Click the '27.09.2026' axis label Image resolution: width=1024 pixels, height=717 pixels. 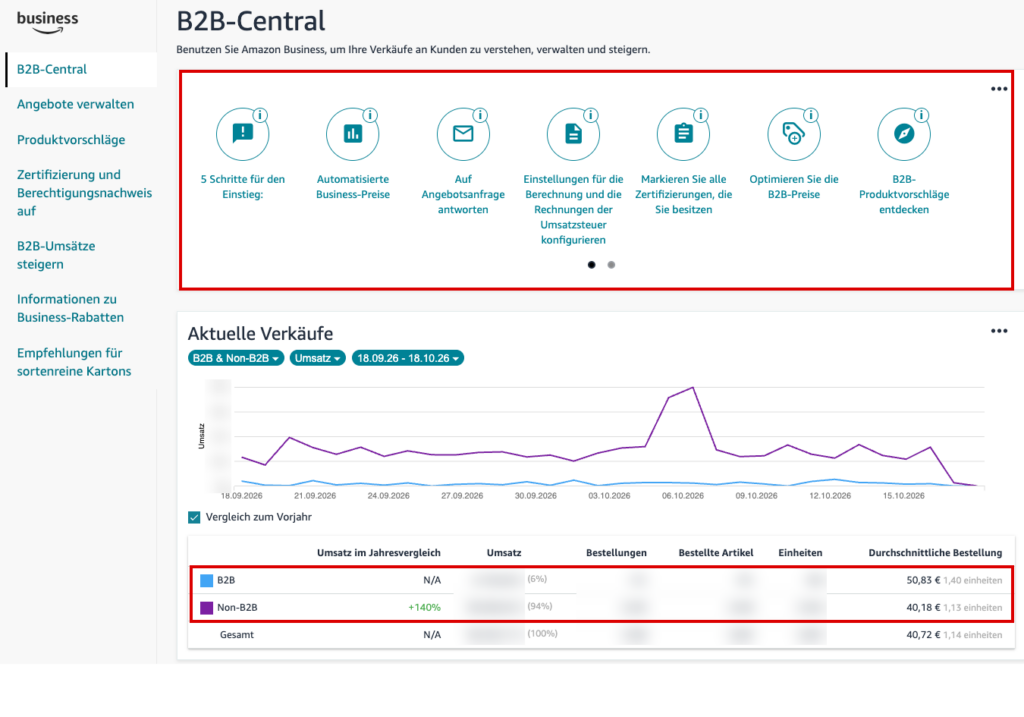[x=462, y=496]
